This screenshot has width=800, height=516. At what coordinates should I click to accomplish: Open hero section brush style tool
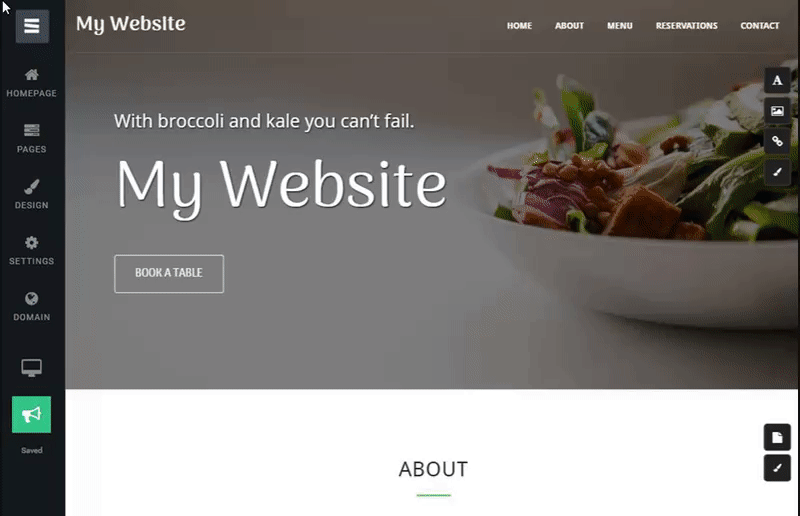pyautogui.click(x=777, y=172)
